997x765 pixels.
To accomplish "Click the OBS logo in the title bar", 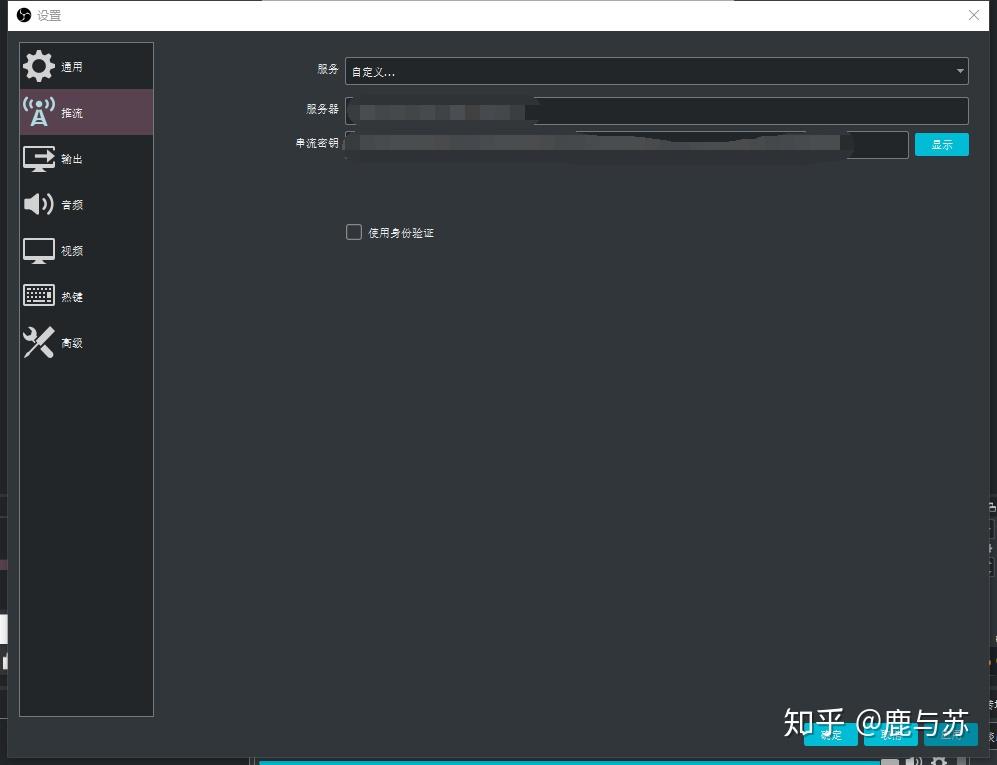I will click(x=24, y=15).
